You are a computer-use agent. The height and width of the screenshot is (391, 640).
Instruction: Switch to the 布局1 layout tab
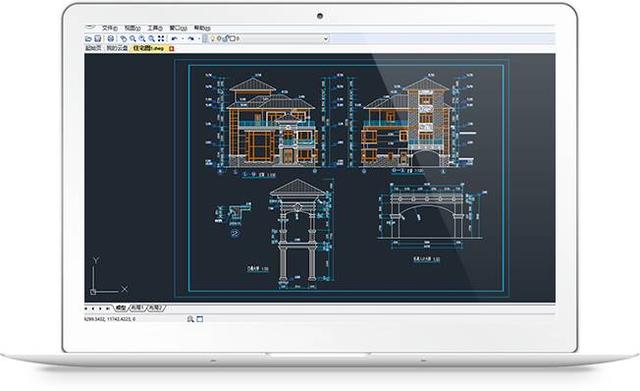pyautogui.click(x=137, y=308)
